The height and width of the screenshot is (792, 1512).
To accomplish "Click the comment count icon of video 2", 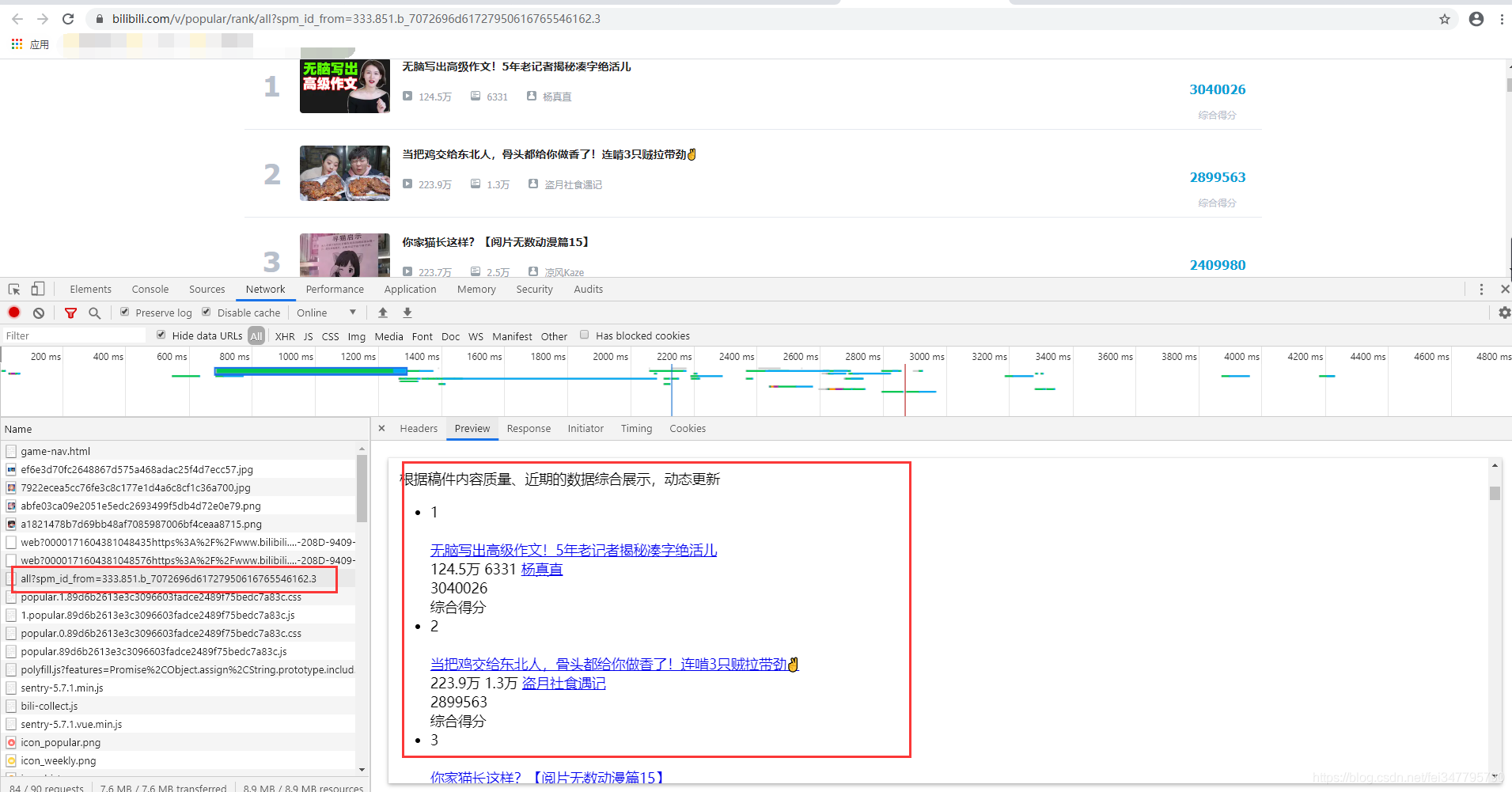I will click(476, 184).
